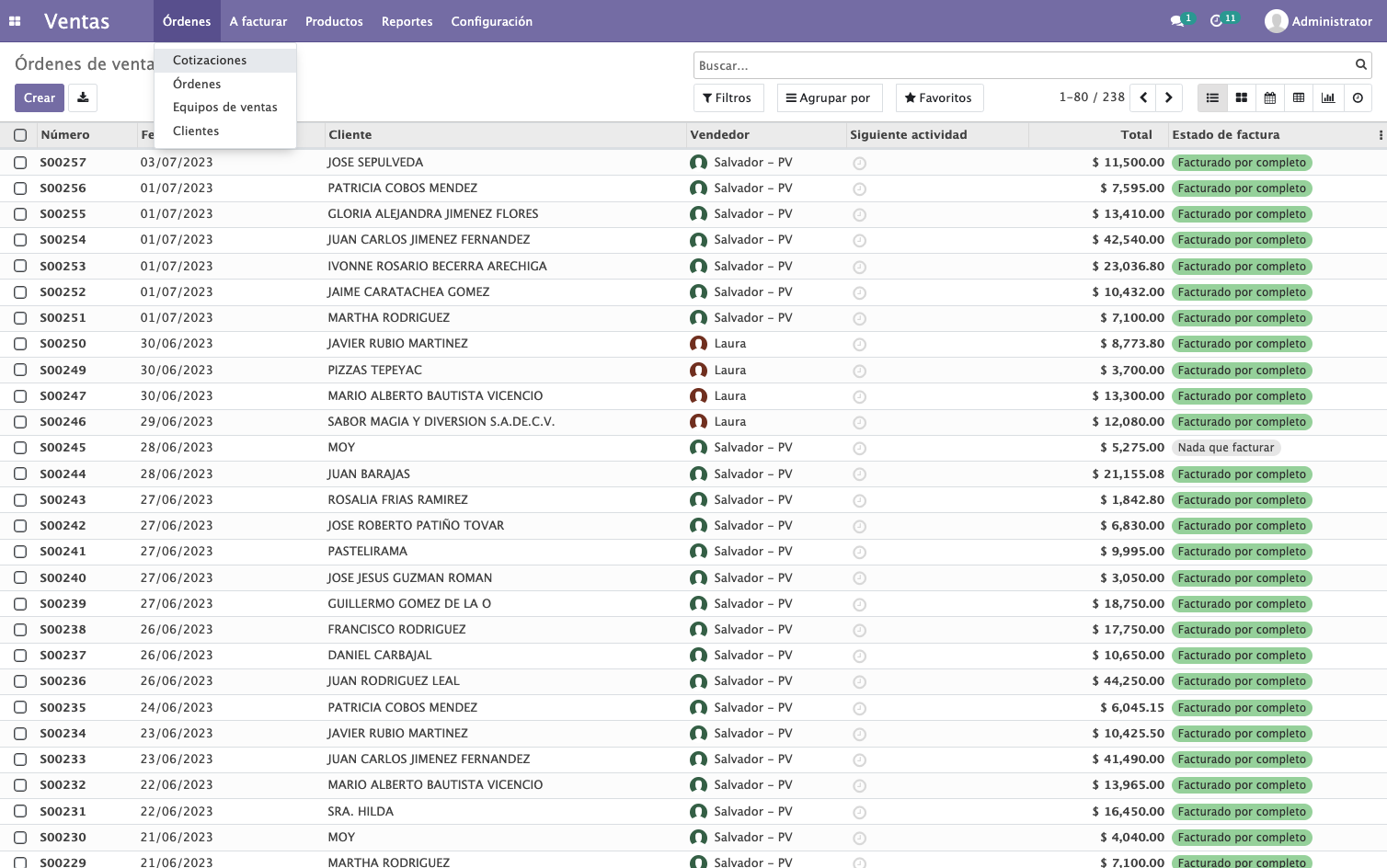
Task: Switch to kanban view
Action: (x=1241, y=97)
